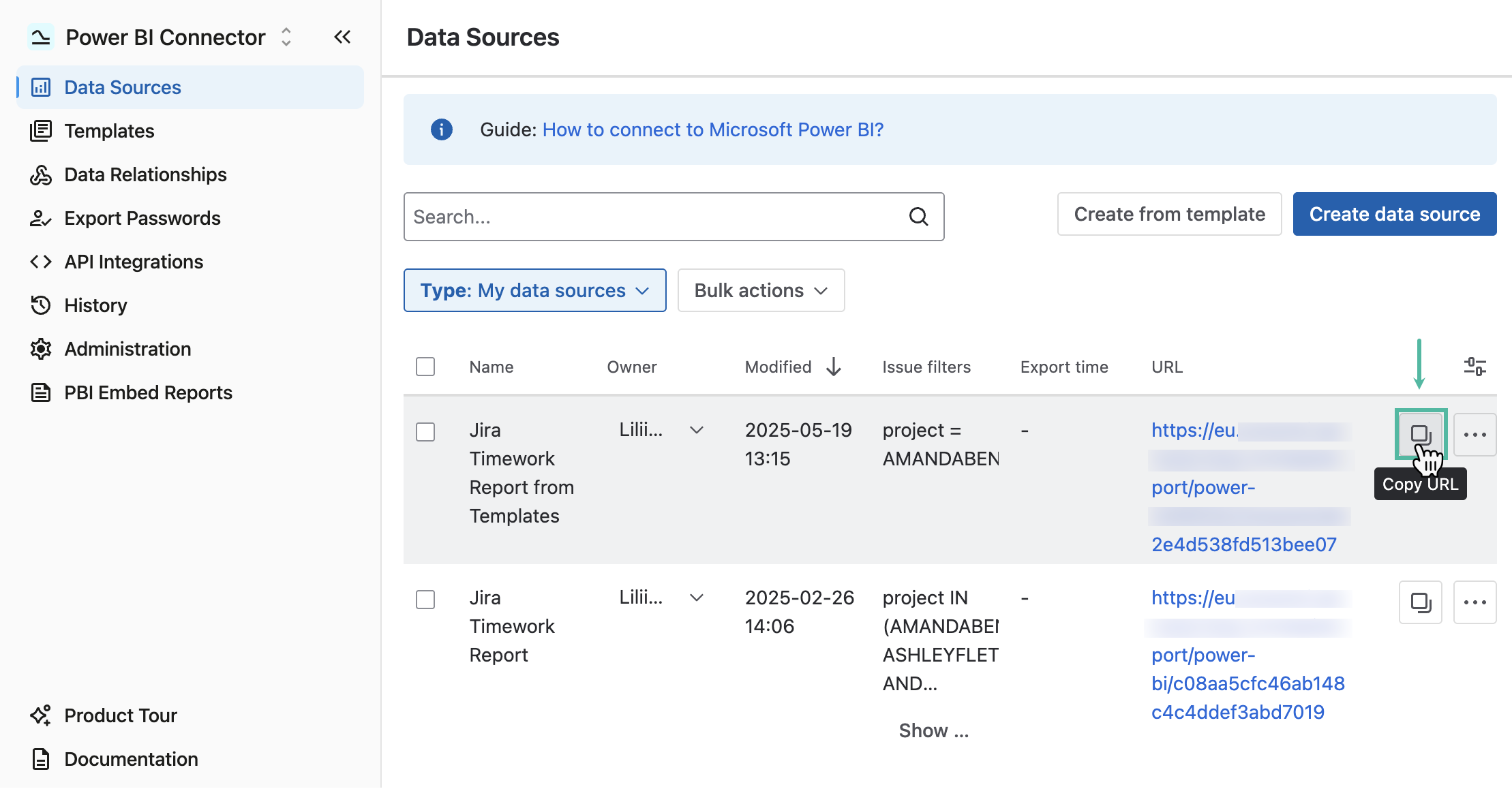
Task: Click the info icon in guide banner
Action: pyautogui.click(x=442, y=129)
